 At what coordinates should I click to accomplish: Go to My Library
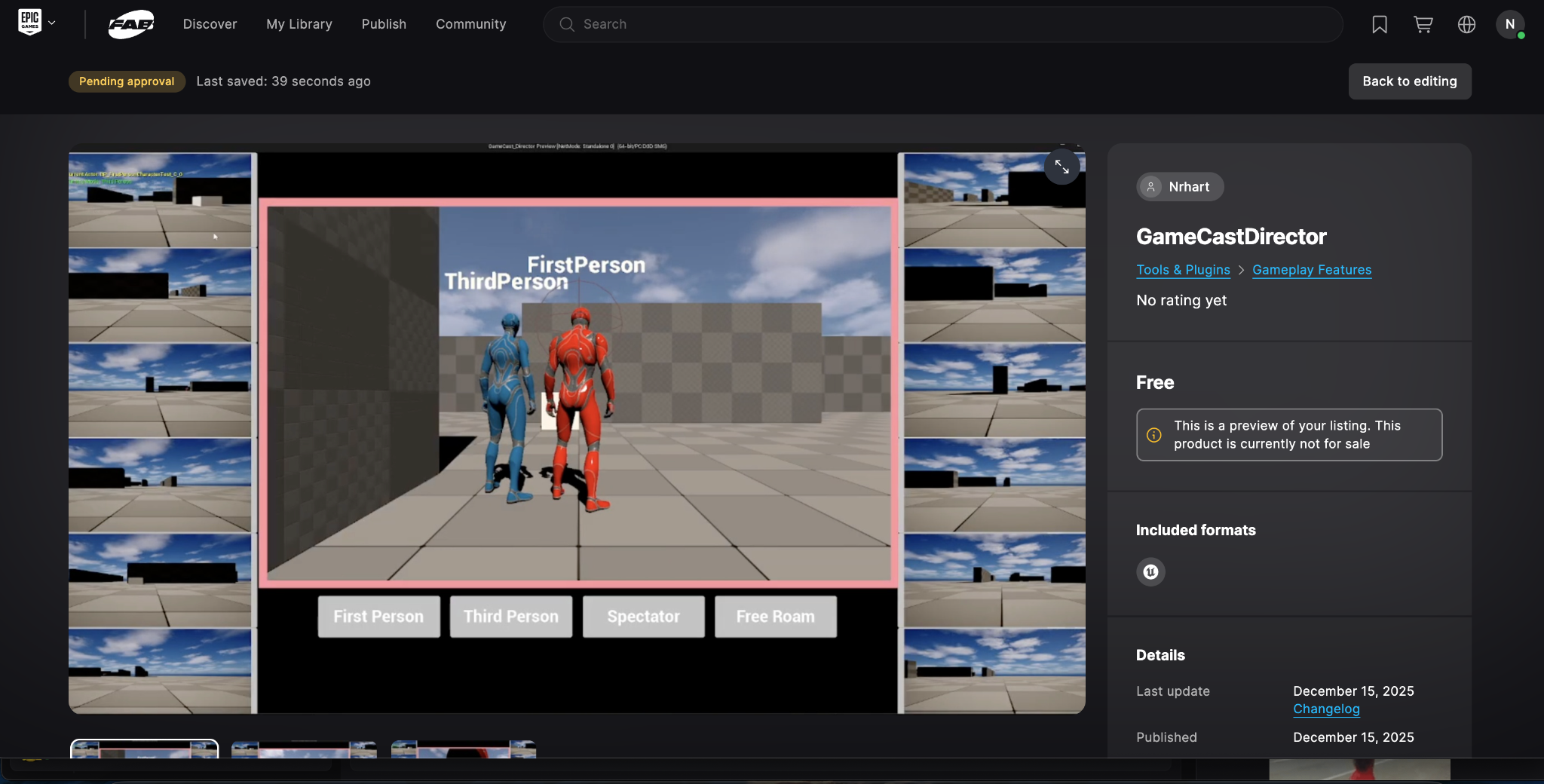299,24
